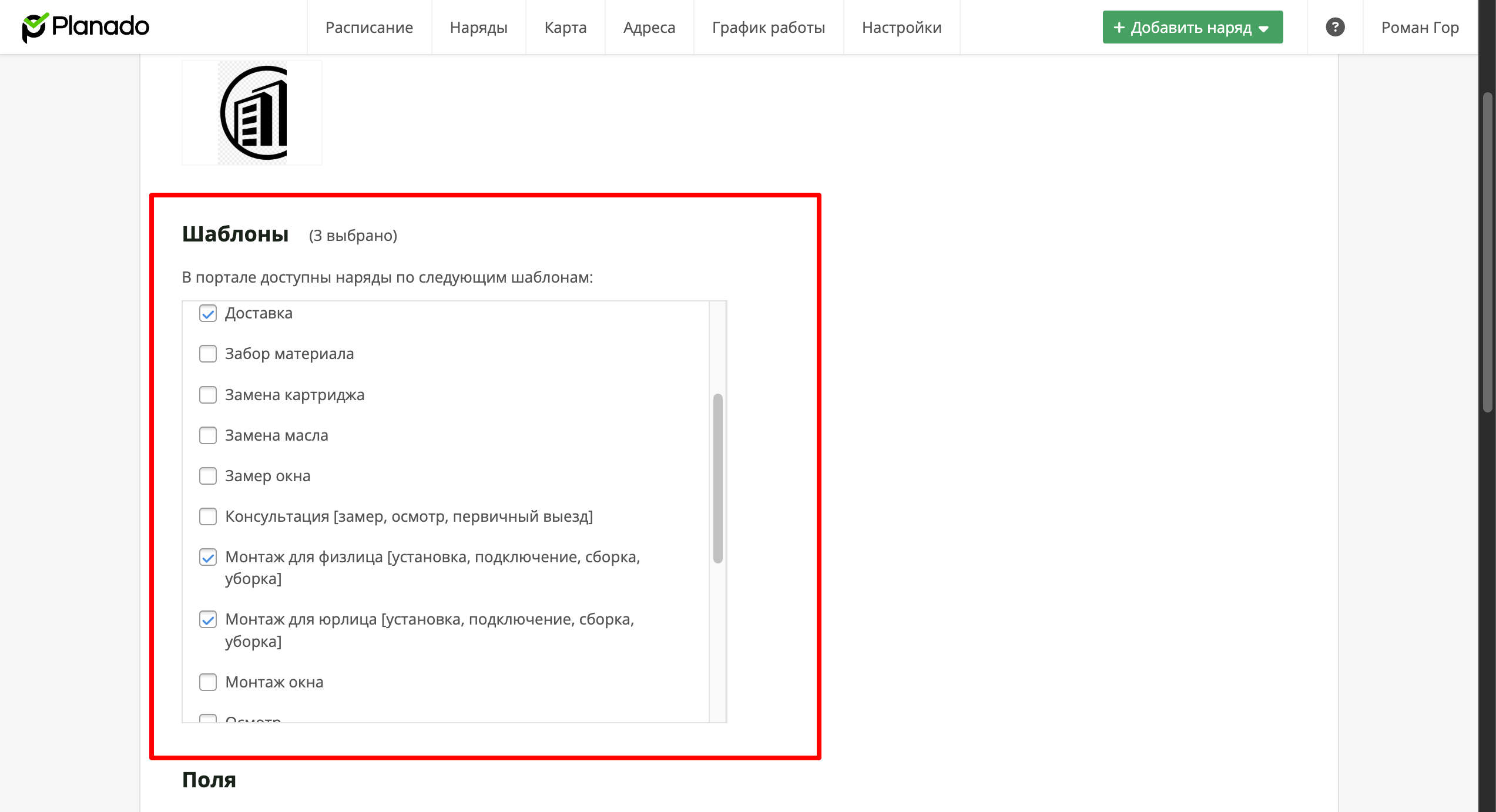Click the company building logo thumbnail
Screen dimensions: 1496x812
coord(252,113)
